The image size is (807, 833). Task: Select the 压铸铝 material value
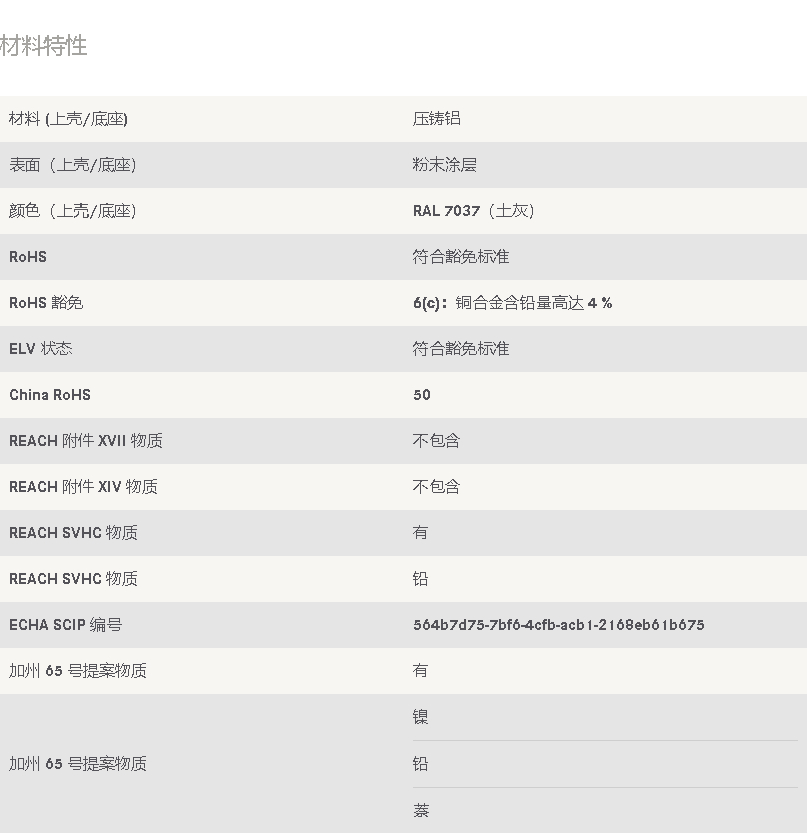436,118
